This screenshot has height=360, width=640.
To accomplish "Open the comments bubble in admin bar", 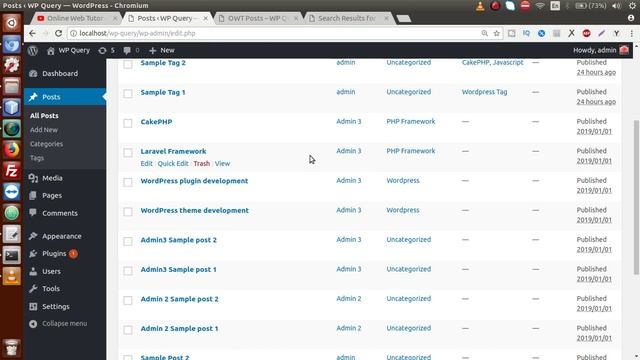I will click(127, 51).
